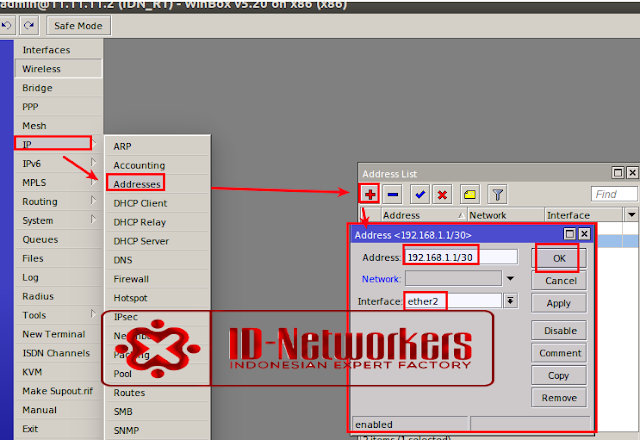Expand the System submenu

point(58,220)
